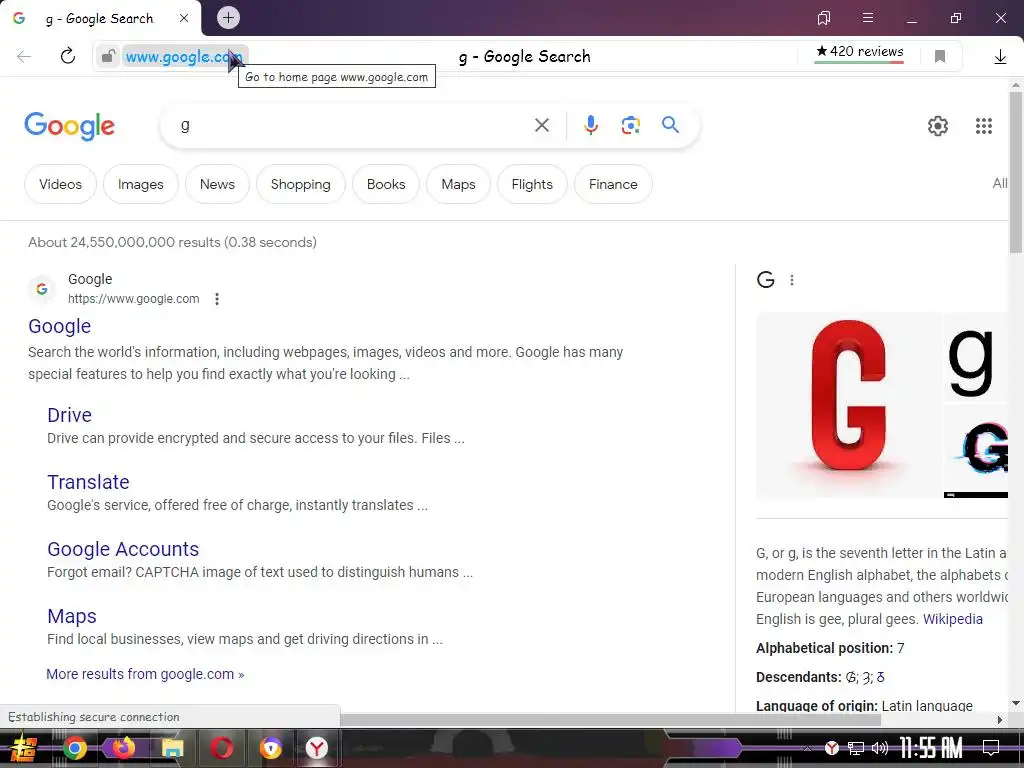Open the browser hamburger menu
1024x768 pixels.
(x=868, y=18)
